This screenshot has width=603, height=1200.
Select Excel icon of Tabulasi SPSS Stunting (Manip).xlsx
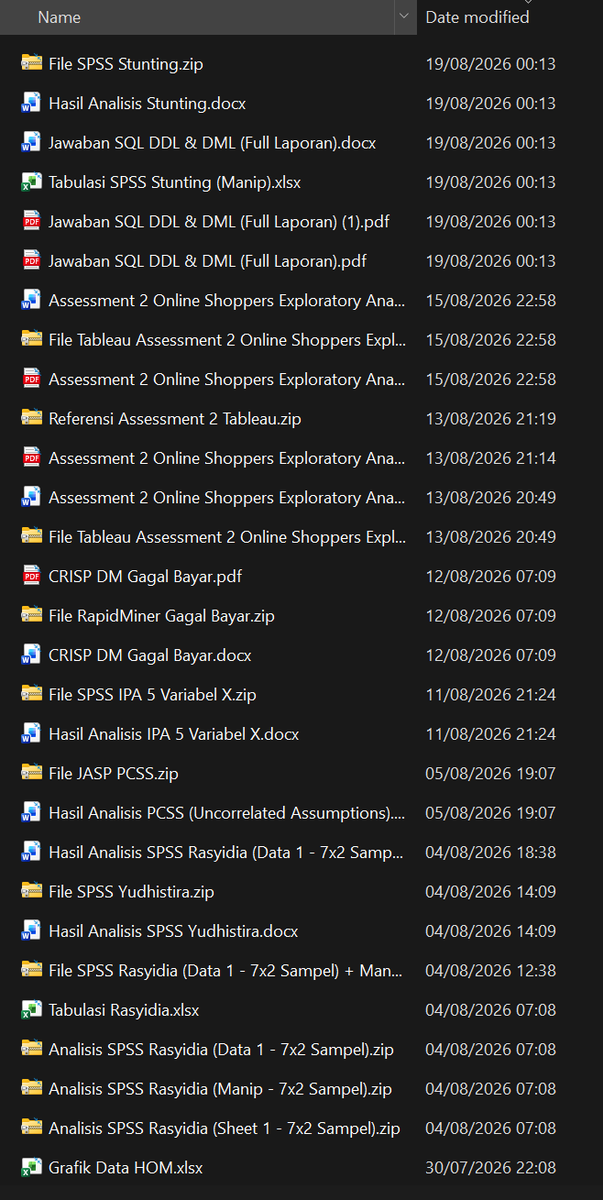click(x=31, y=182)
